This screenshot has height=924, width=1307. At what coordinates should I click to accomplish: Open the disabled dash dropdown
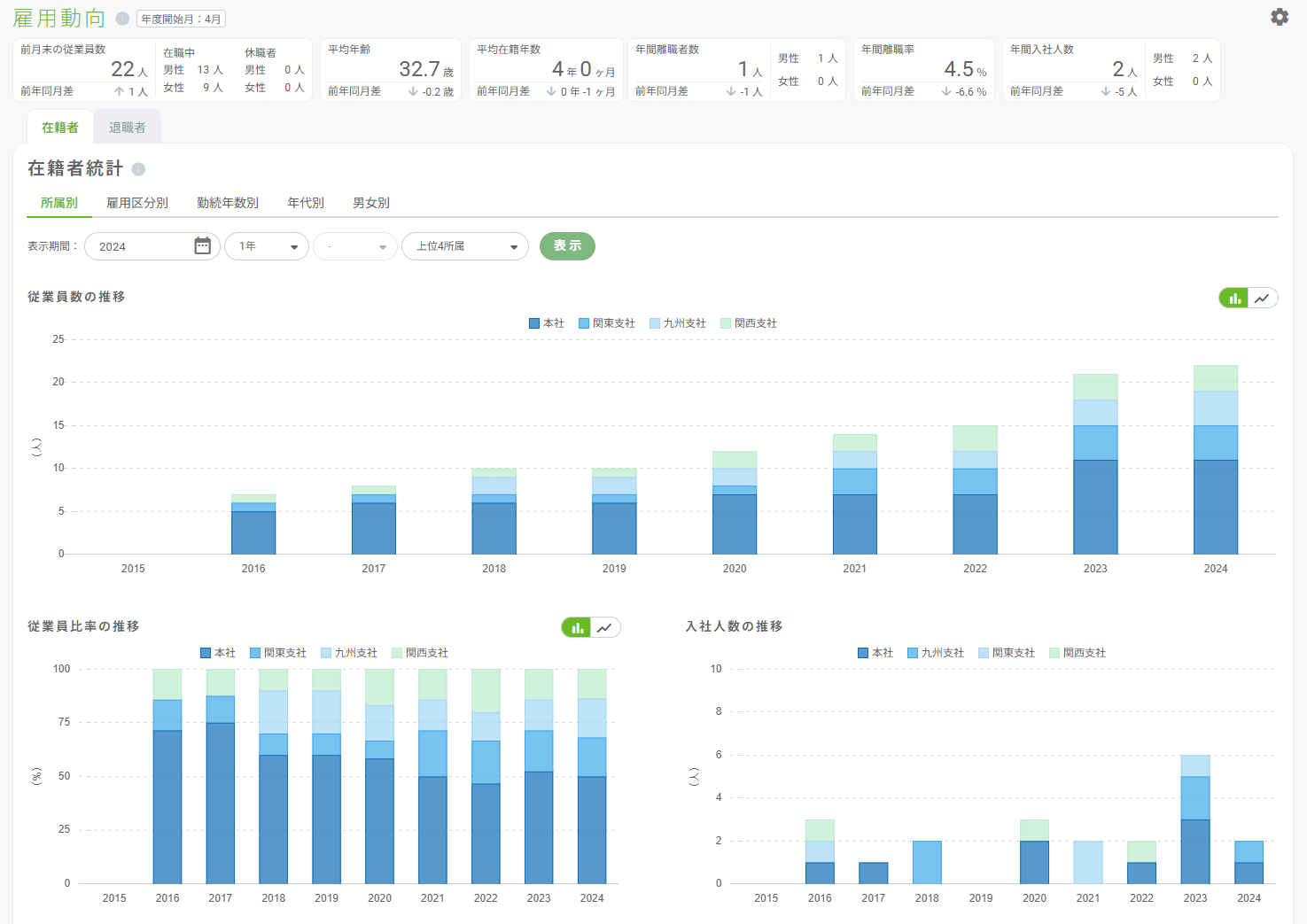(354, 246)
